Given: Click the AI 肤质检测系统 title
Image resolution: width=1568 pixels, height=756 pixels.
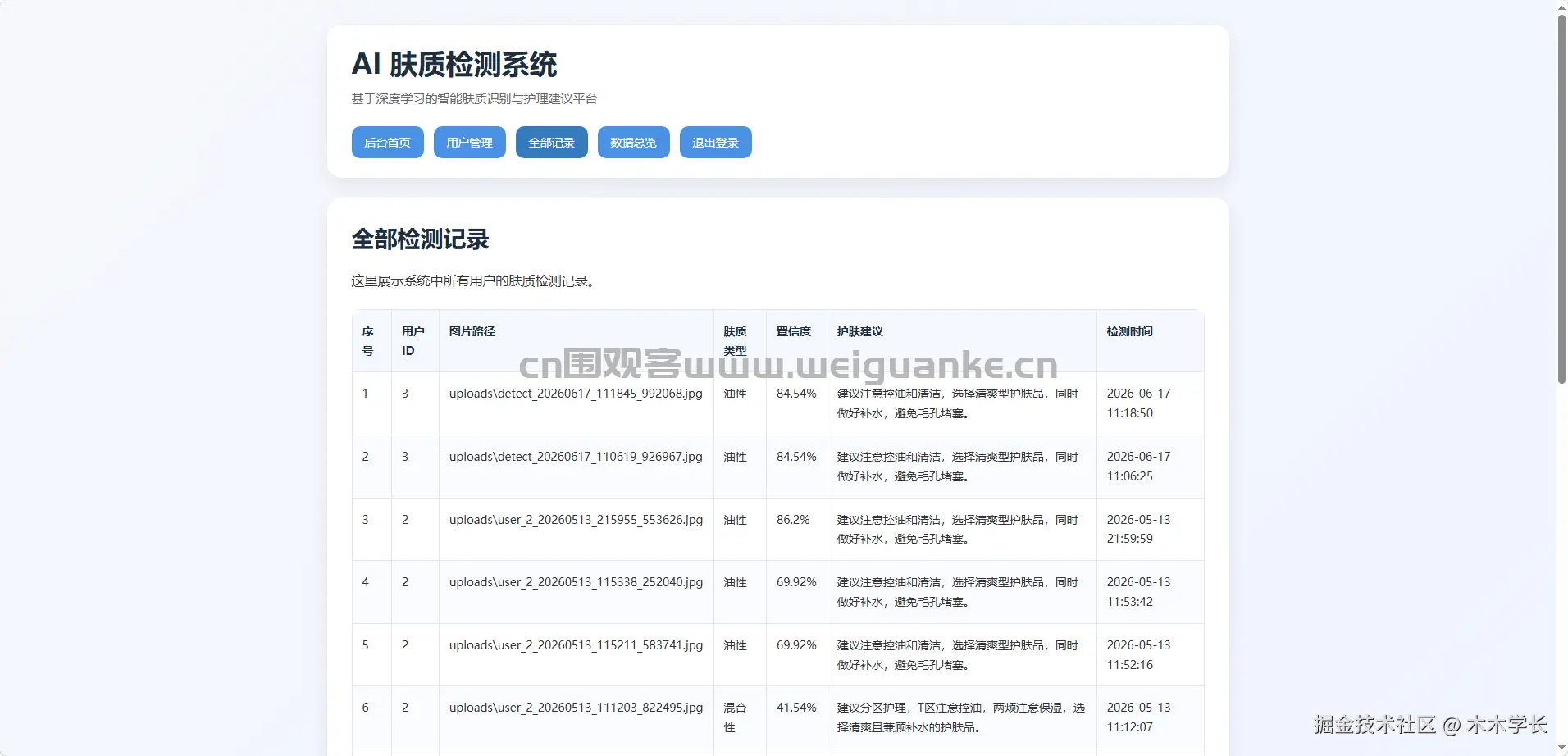Looking at the screenshot, I should tap(454, 64).
